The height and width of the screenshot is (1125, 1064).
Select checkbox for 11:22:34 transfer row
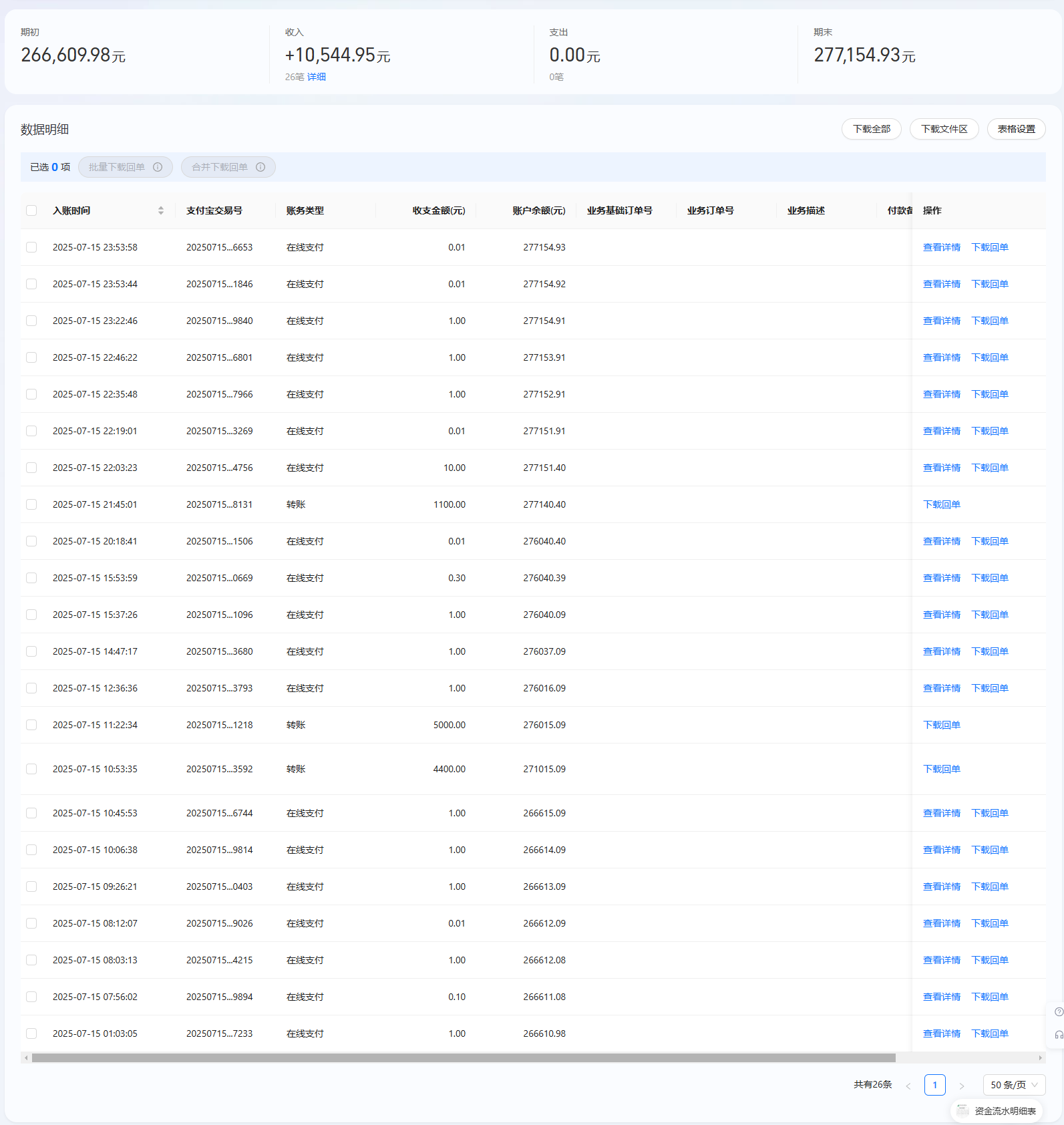point(31,725)
